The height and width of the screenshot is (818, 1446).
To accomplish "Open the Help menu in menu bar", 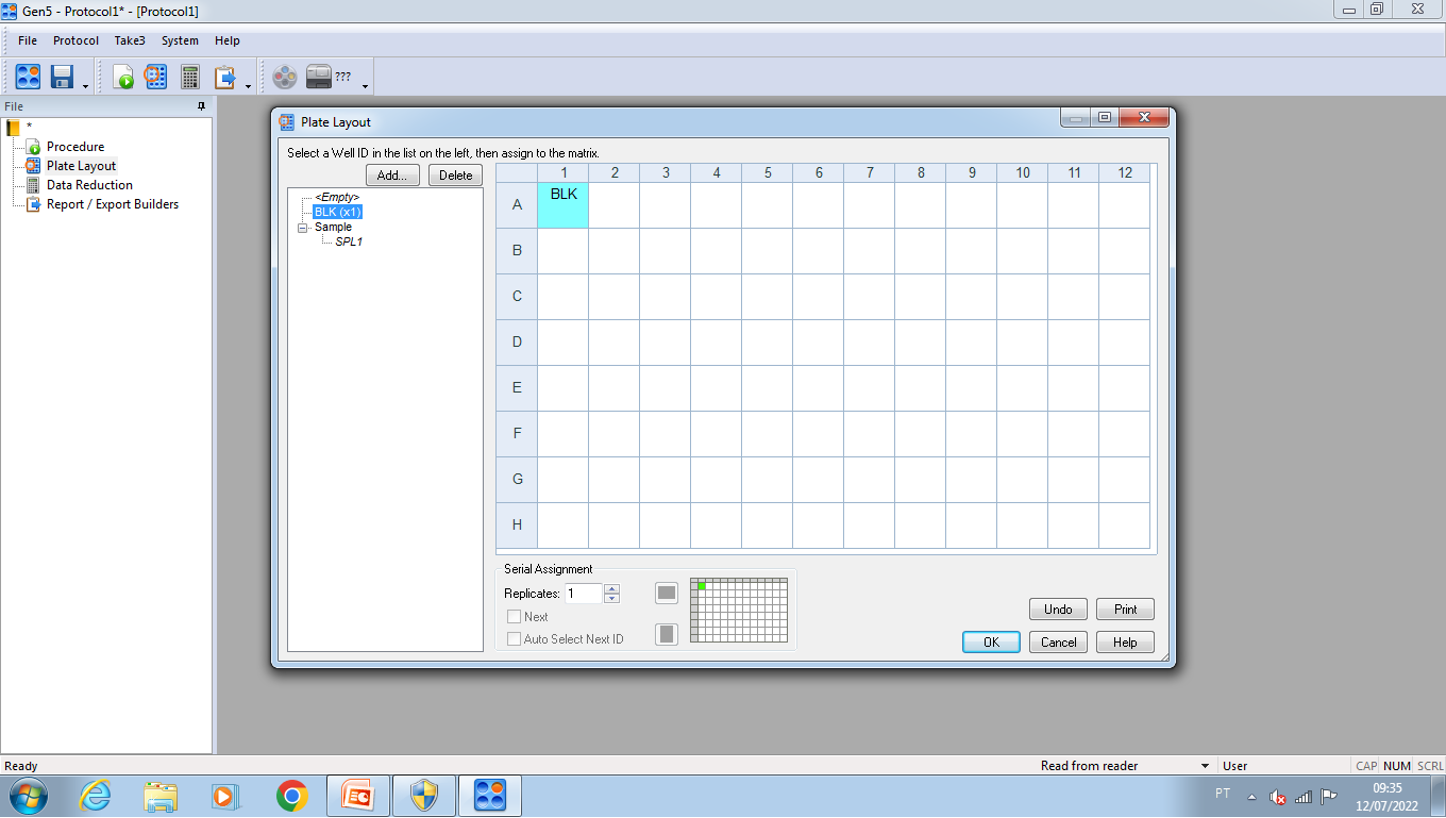I will (227, 41).
